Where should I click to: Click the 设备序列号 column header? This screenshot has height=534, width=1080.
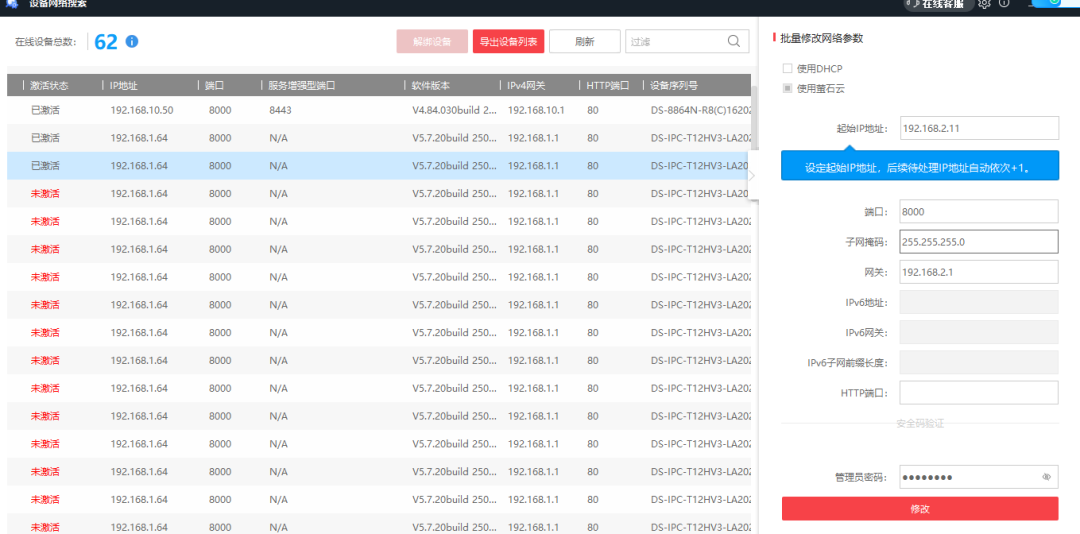(x=674, y=86)
